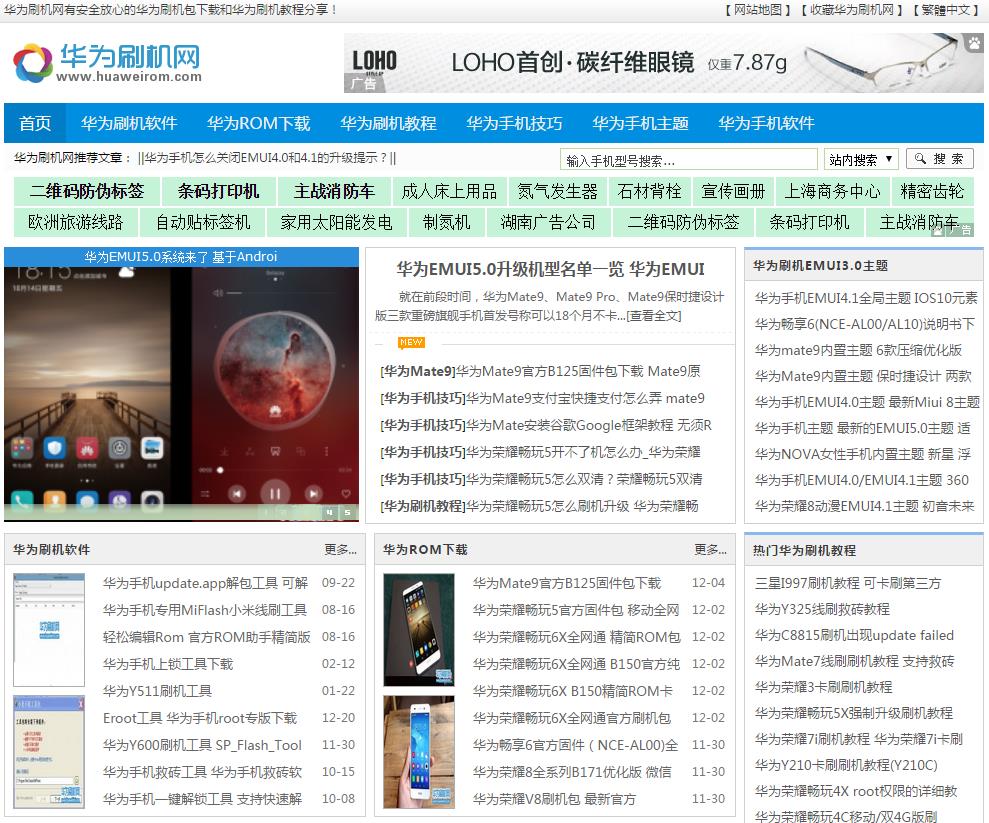Open 华为C8815刷机出现update failed link

[854, 635]
